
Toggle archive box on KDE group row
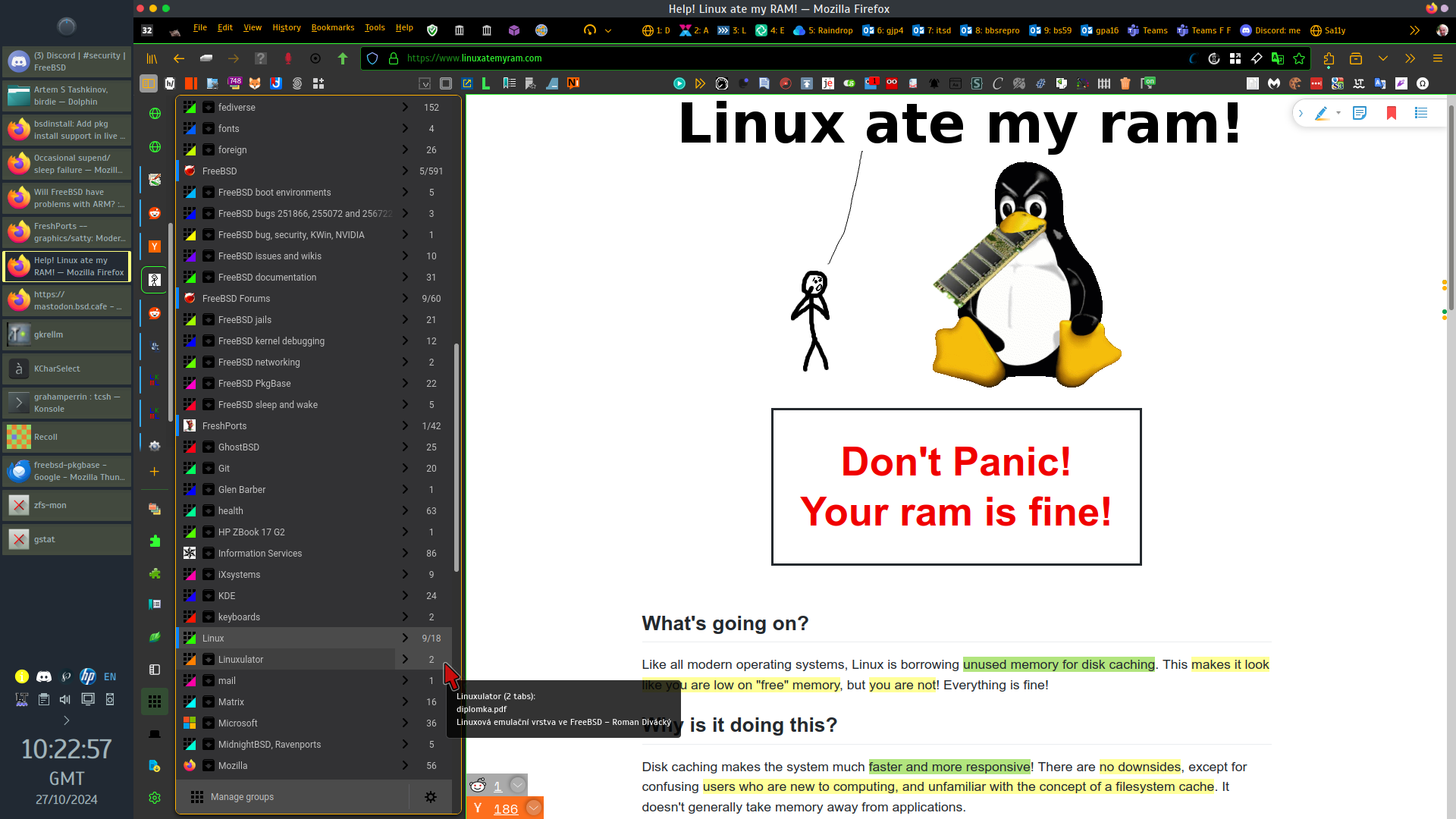click(x=209, y=596)
